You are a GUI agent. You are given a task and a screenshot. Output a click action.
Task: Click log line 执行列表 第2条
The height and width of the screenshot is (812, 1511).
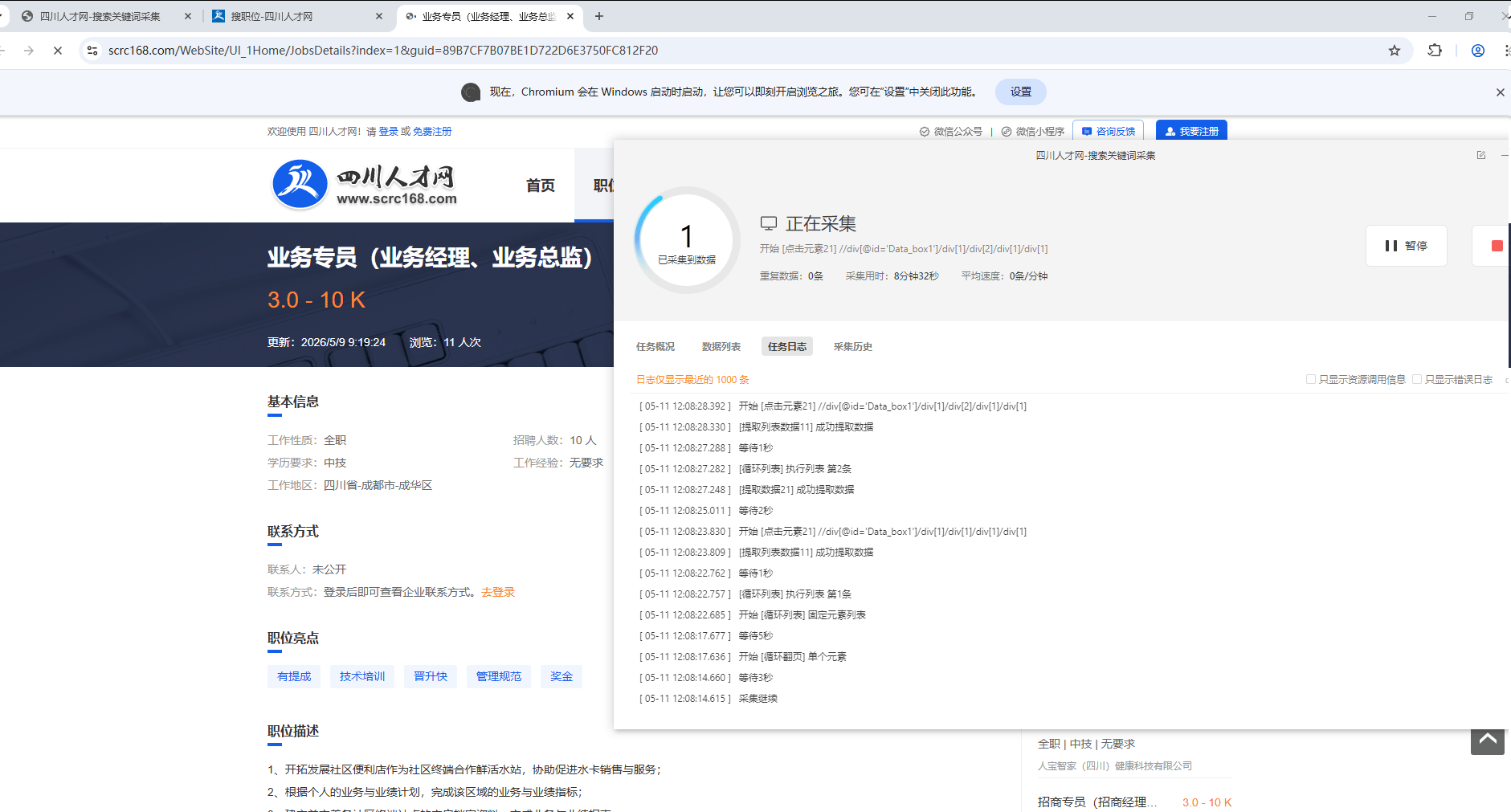point(795,469)
